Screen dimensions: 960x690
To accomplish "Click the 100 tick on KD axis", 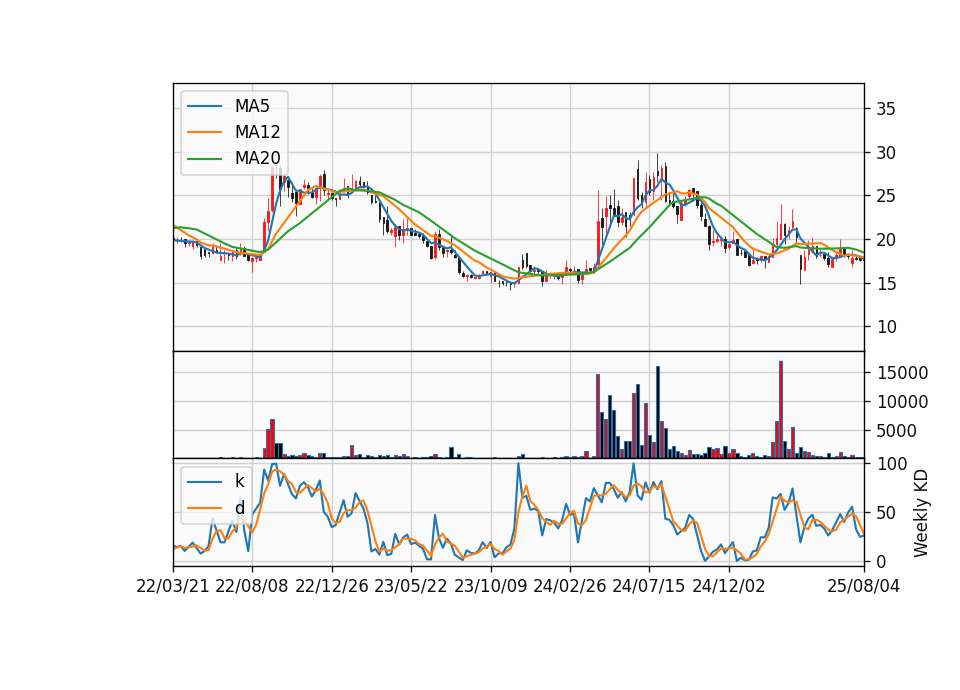I will click(x=892, y=464).
